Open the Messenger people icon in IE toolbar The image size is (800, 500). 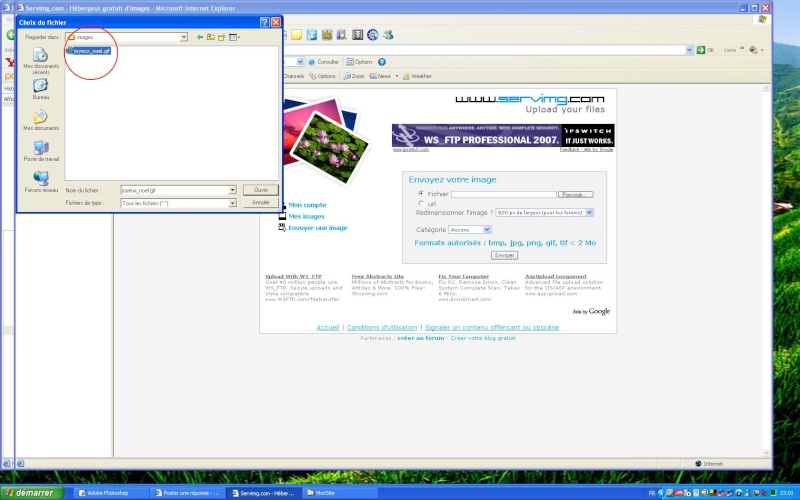[x=388, y=35]
